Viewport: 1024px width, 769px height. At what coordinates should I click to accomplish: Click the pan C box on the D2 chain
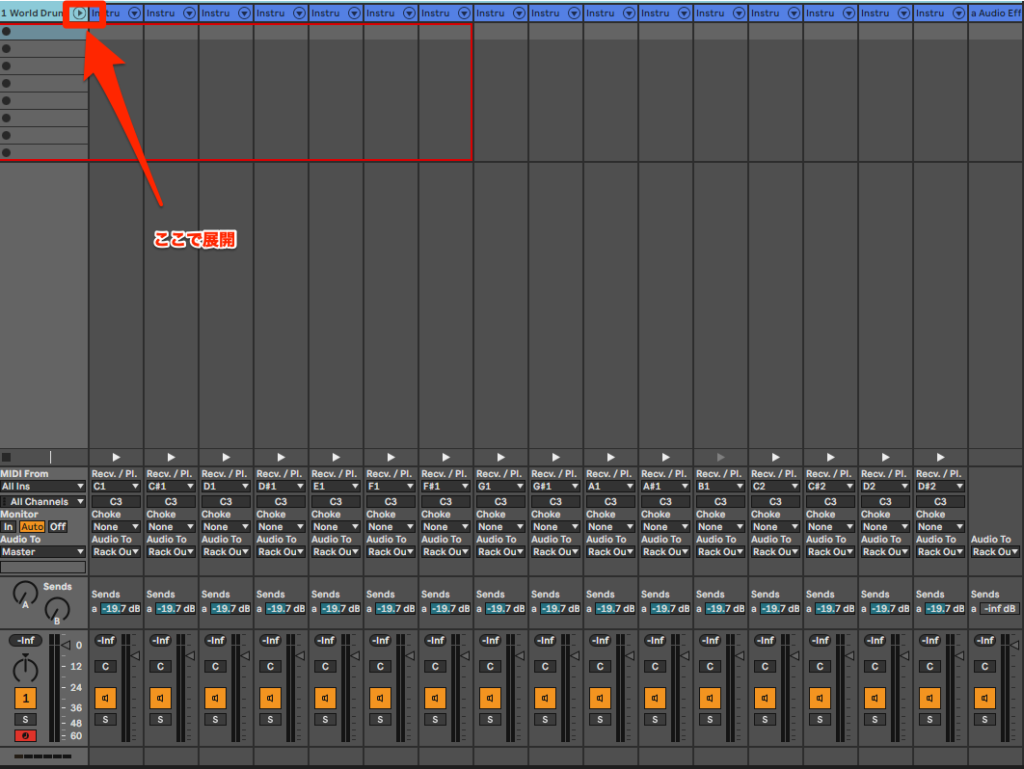(x=875, y=666)
